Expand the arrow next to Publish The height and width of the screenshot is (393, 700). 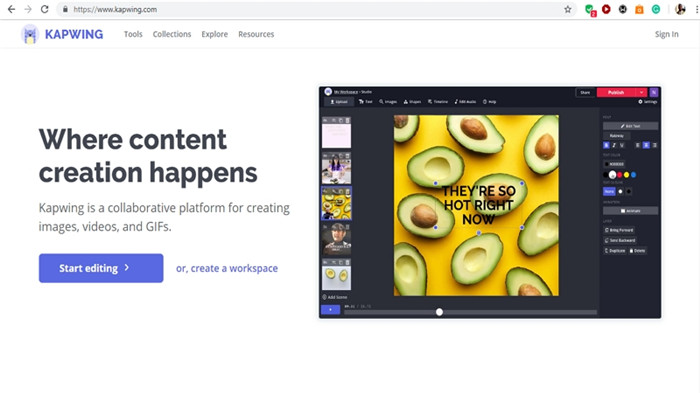(641, 92)
